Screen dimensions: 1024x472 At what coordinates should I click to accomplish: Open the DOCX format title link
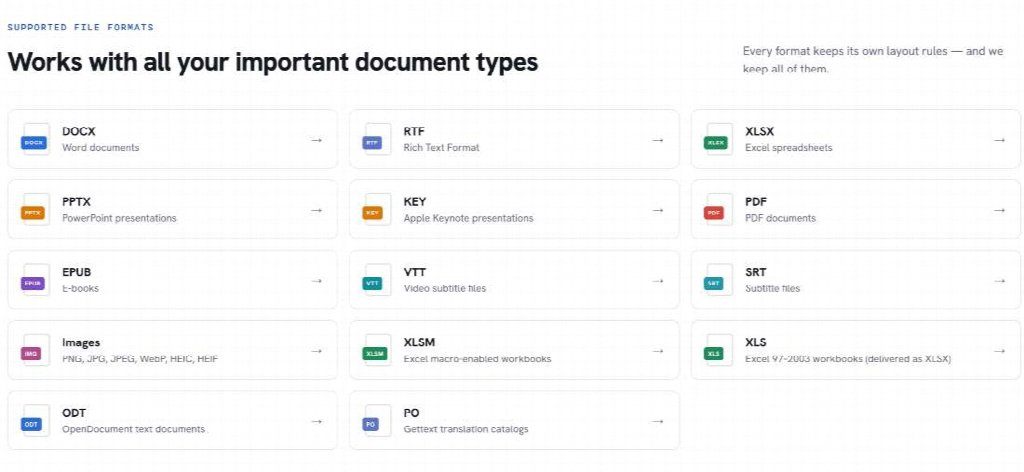point(79,131)
